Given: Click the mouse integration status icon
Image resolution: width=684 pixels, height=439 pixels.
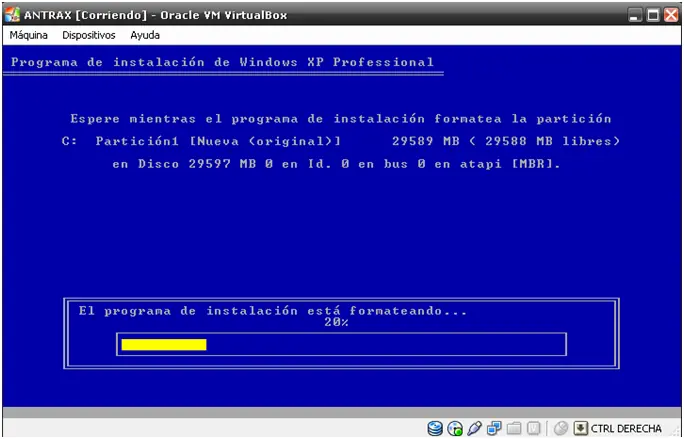Looking at the screenshot, I should click(562, 428).
